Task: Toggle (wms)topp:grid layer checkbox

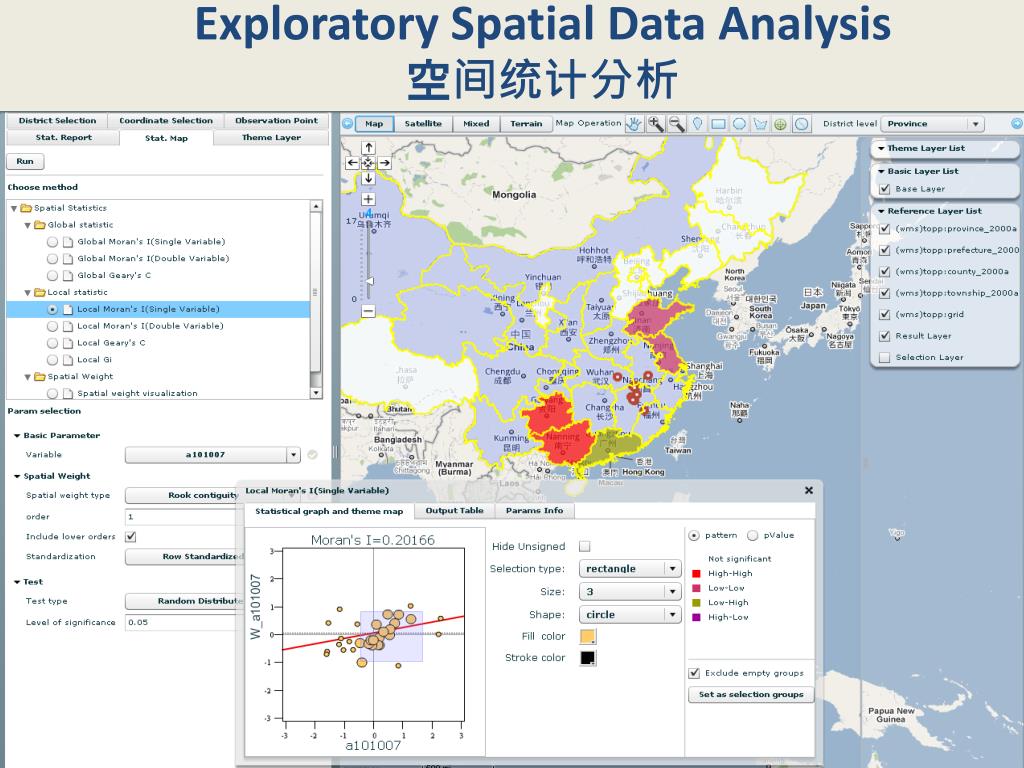Action: [885, 315]
